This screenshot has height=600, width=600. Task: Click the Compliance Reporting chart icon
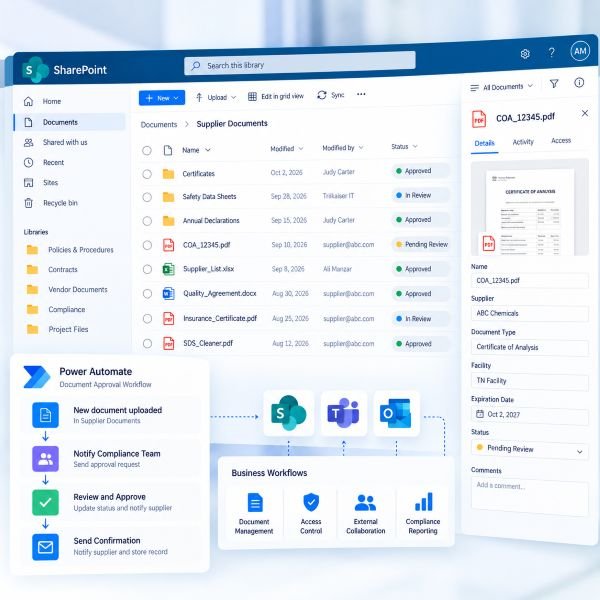click(x=424, y=502)
